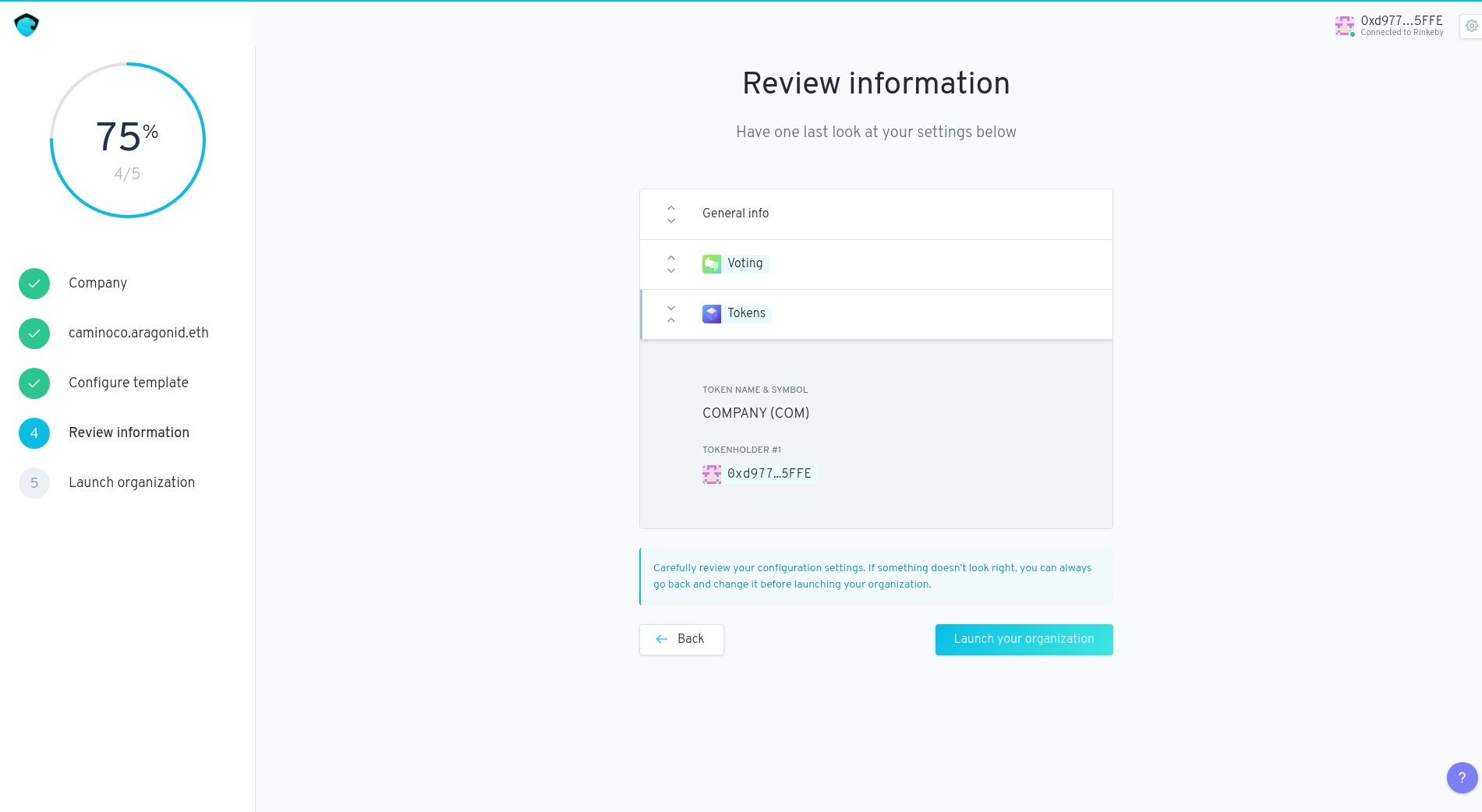This screenshot has height=812, width=1482.
Task: Click the TOKEN NAME & SYMBOL label
Action: [x=755, y=390]
